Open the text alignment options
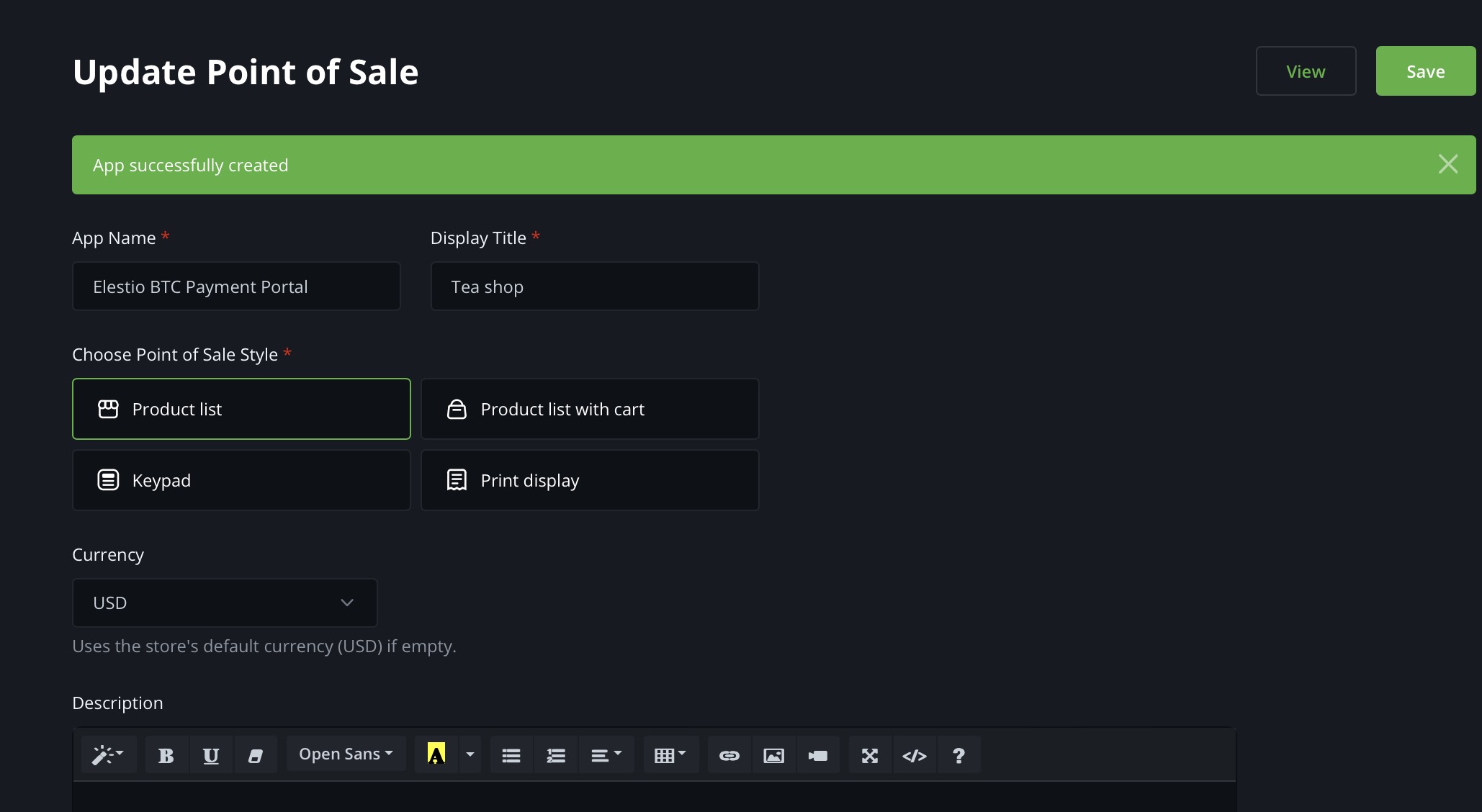1482x812 pixels. (x=606, y=755)
